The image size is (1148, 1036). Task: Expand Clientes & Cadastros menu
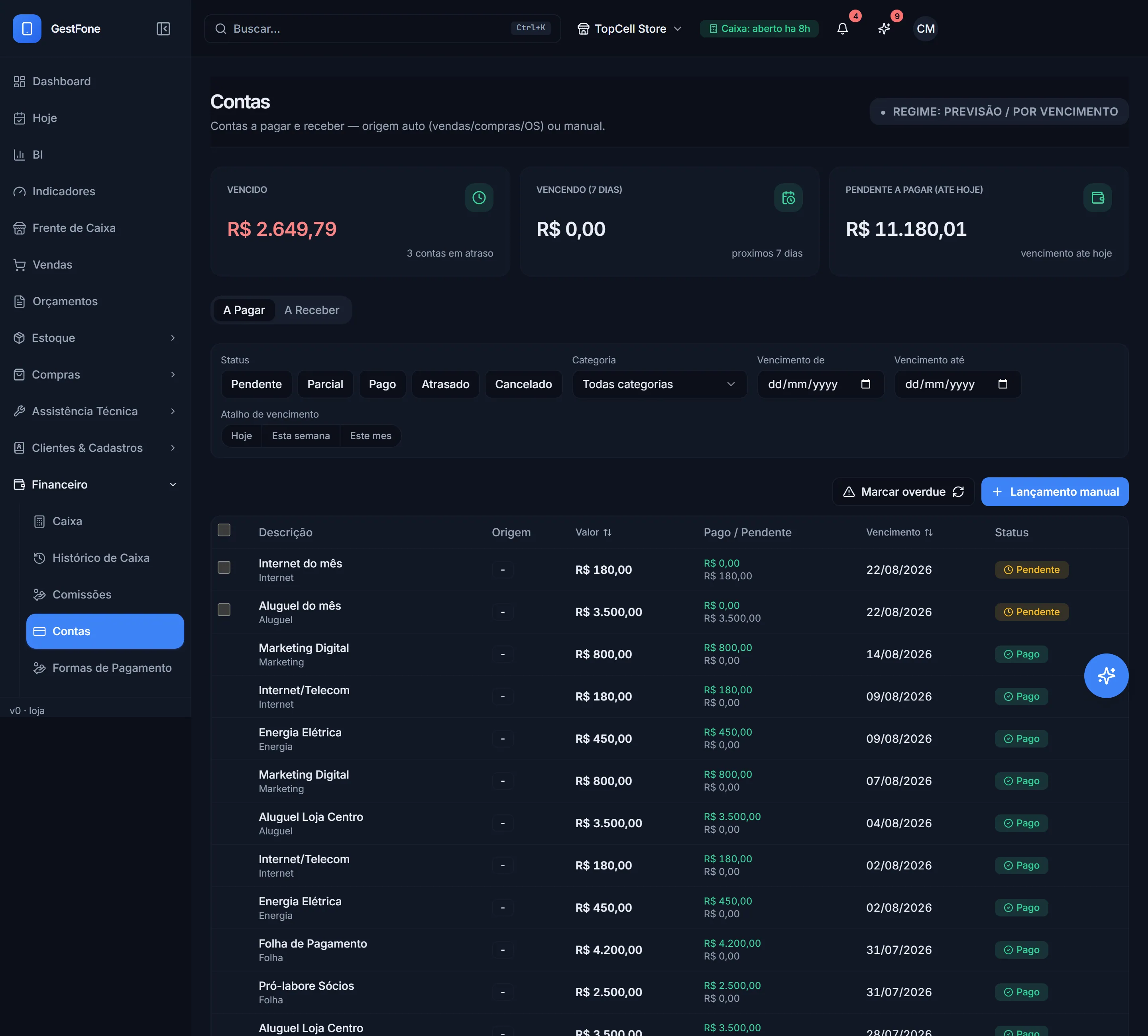pos(95,448)
